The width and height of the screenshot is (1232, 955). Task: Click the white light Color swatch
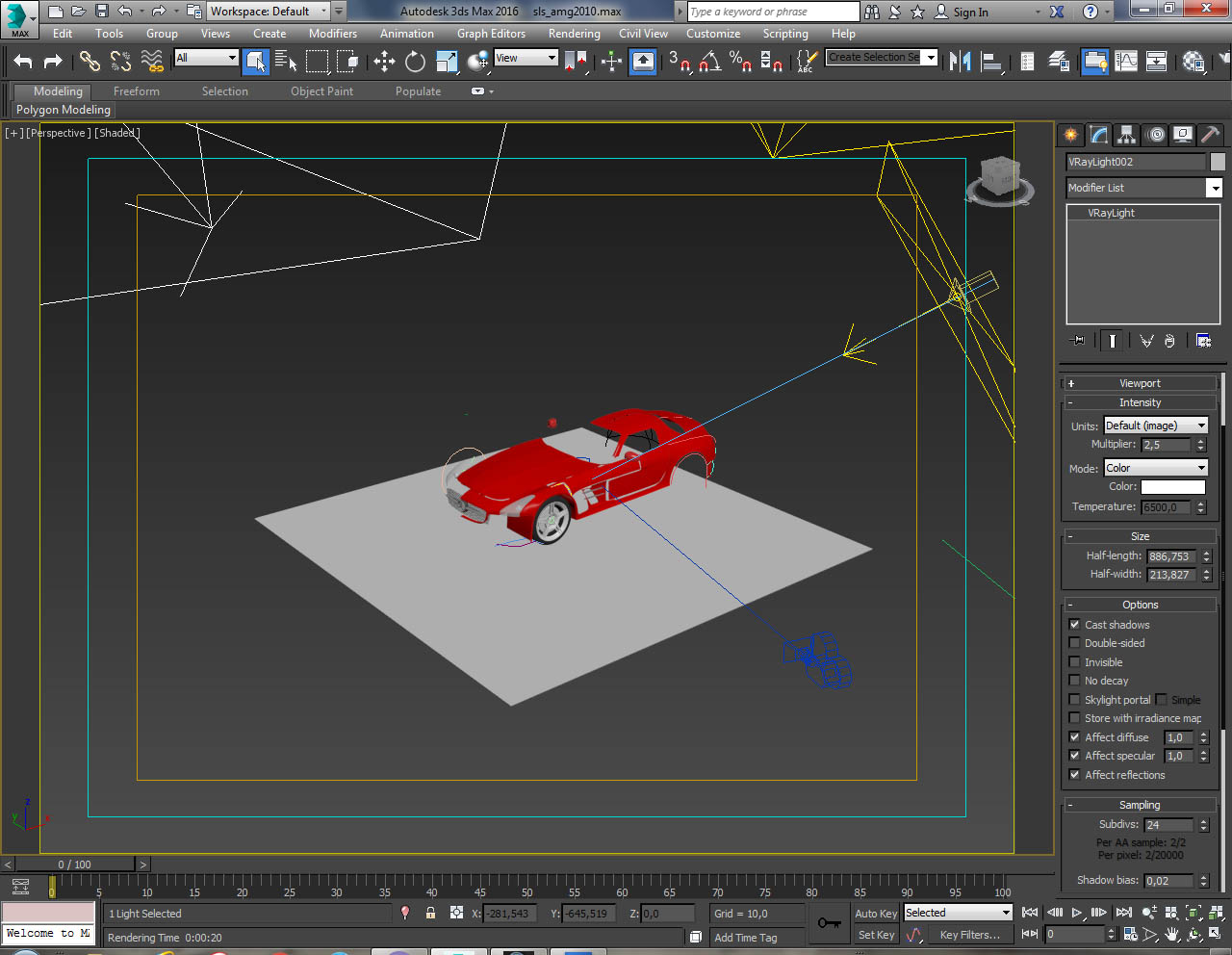click(1172, 487)
